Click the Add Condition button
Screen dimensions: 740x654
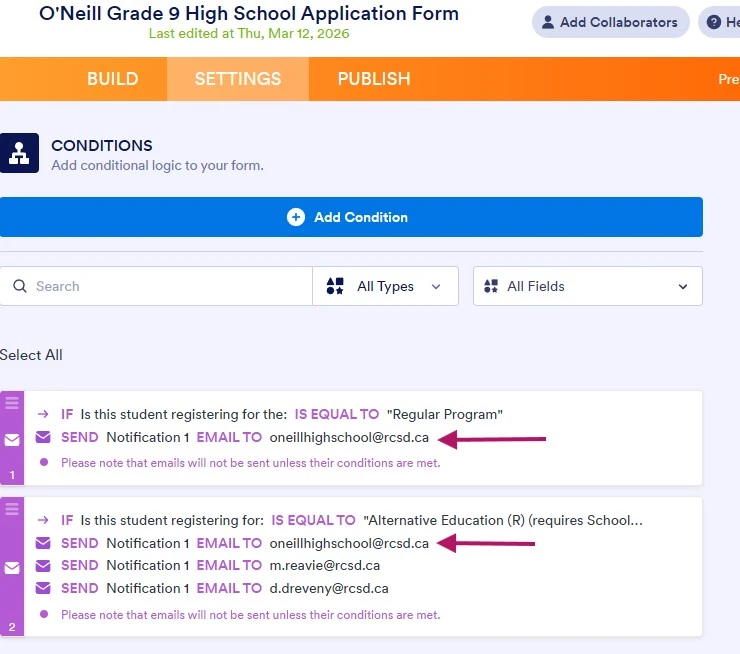point(351,217)
